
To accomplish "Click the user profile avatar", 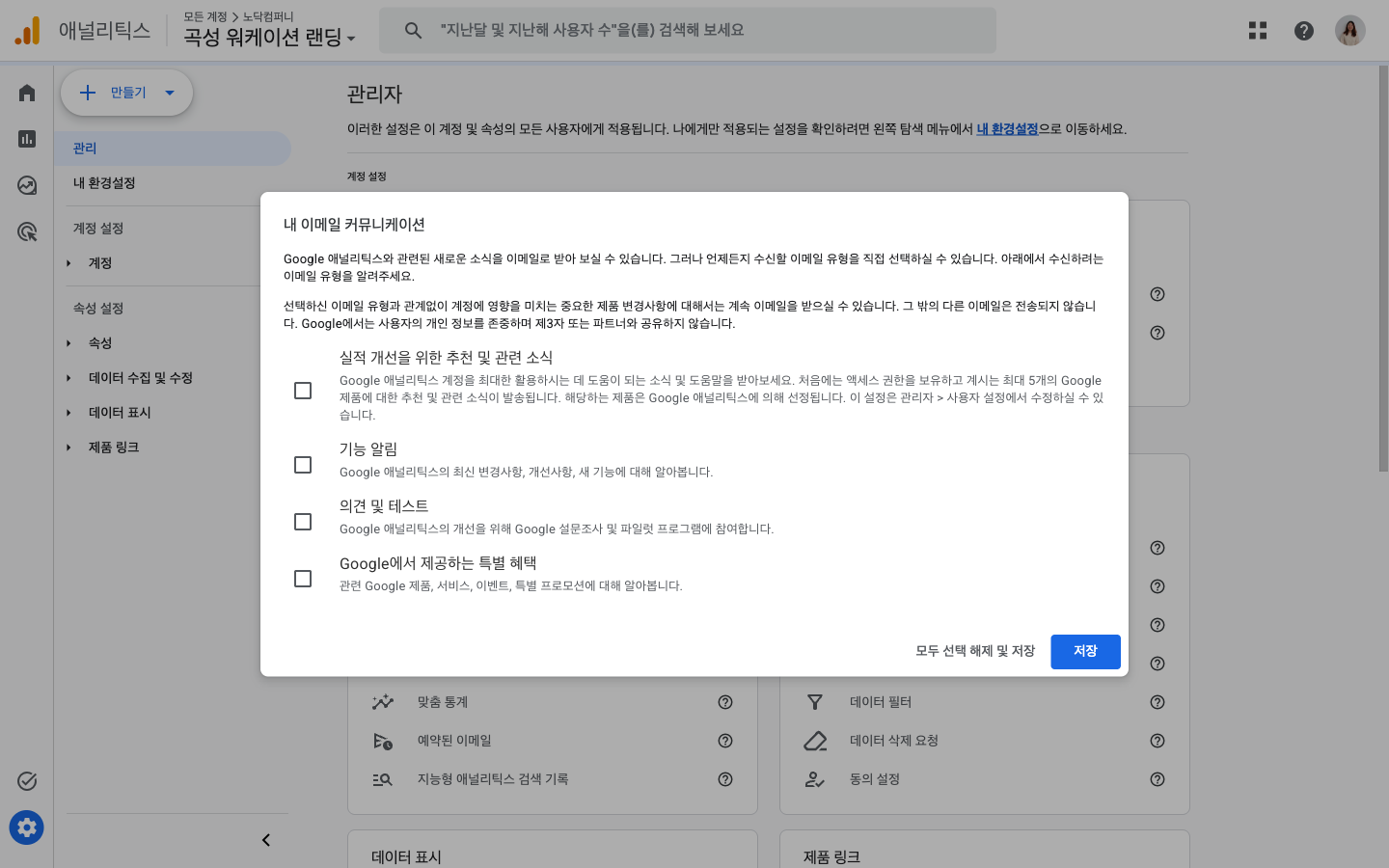I will (1350, 31).
